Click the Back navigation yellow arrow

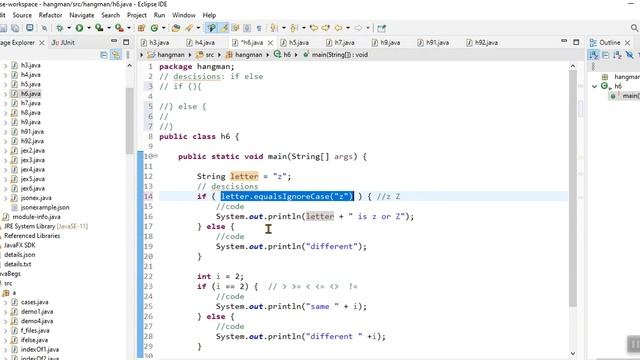(x=338, y=28)
